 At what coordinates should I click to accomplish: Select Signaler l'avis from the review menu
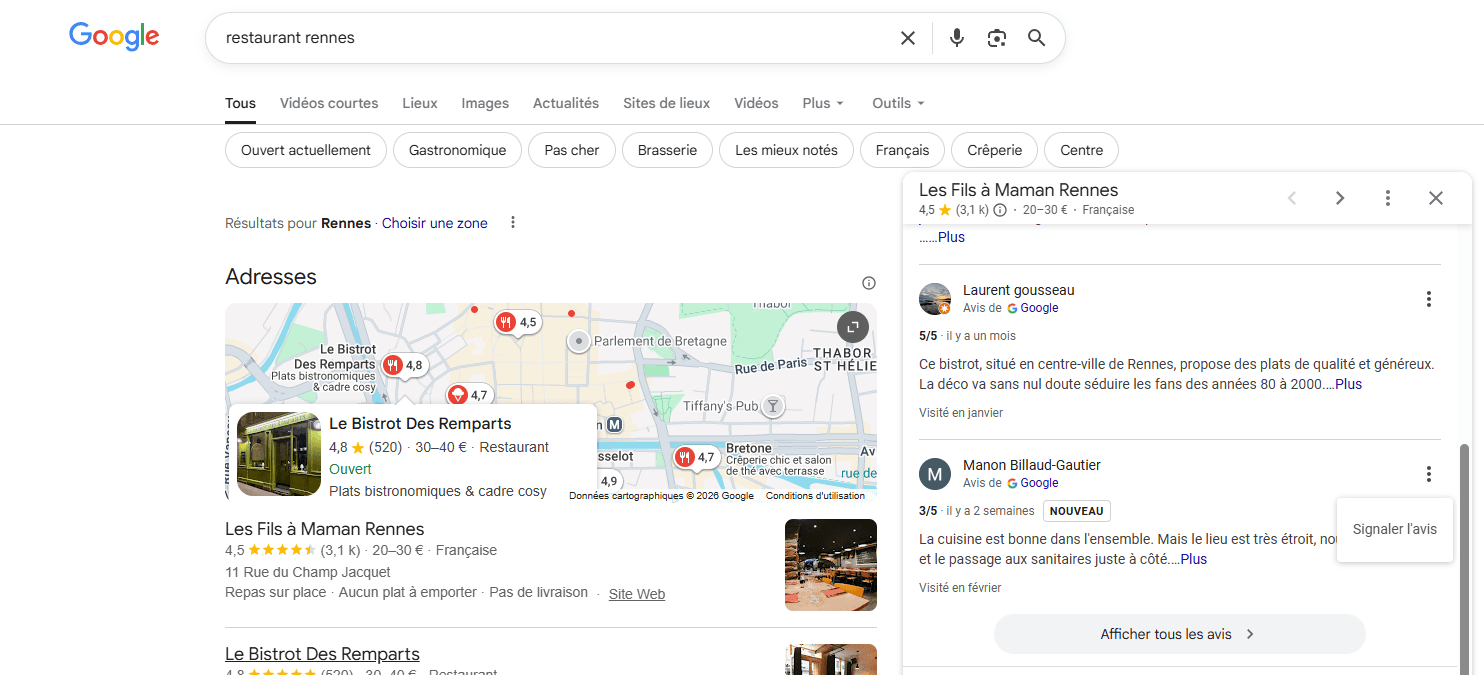pos(1394,529)
